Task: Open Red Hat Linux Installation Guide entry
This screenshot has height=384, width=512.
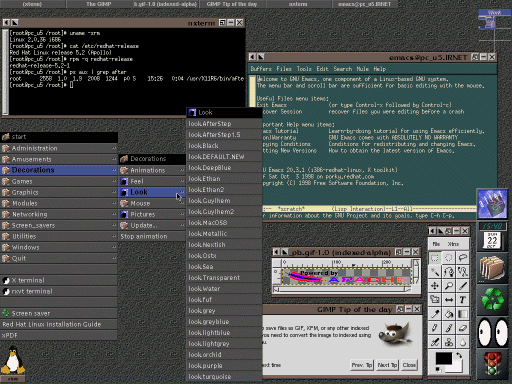Action: coord(59,324)
